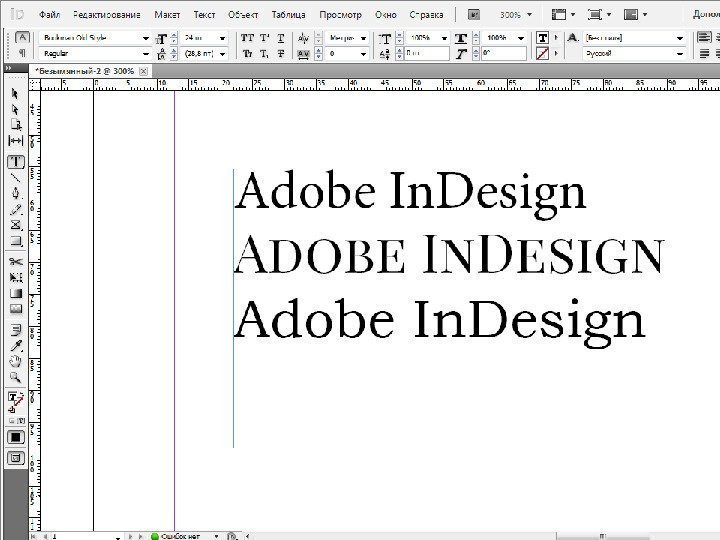Viewport: 720px width, 540px height.
Task: Open the Regular font style dropdown
Action: point(146,54)
